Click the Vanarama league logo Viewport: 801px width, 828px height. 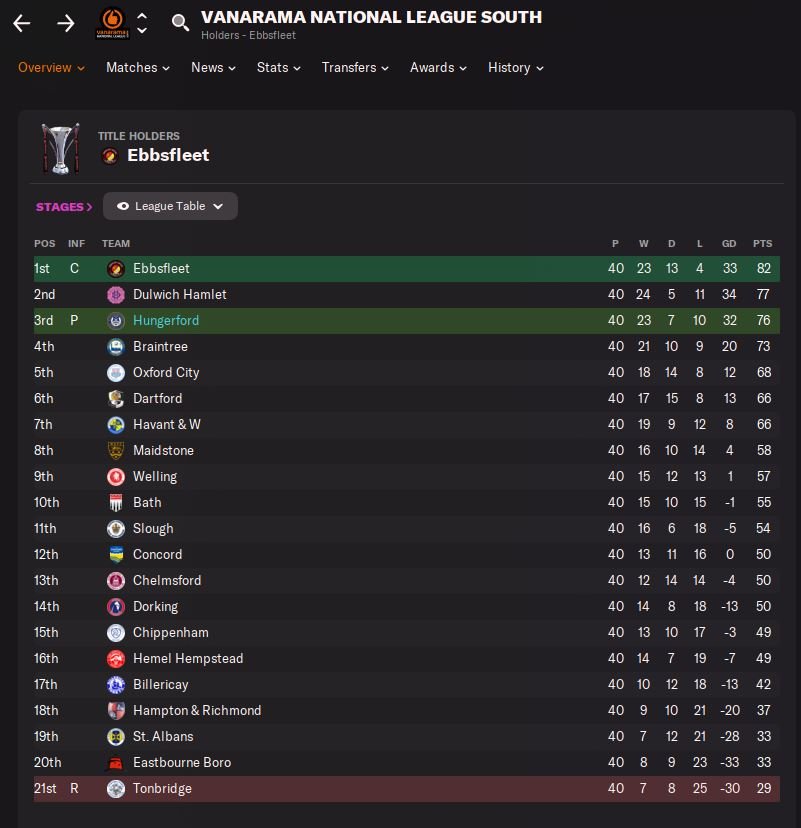point(111,22)
